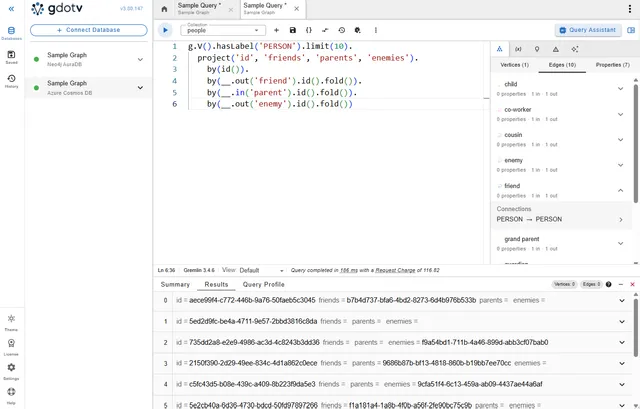This screenshot has width=640, height=409.
Task: Open the results help question icon
Action: [x=609, y=284]
